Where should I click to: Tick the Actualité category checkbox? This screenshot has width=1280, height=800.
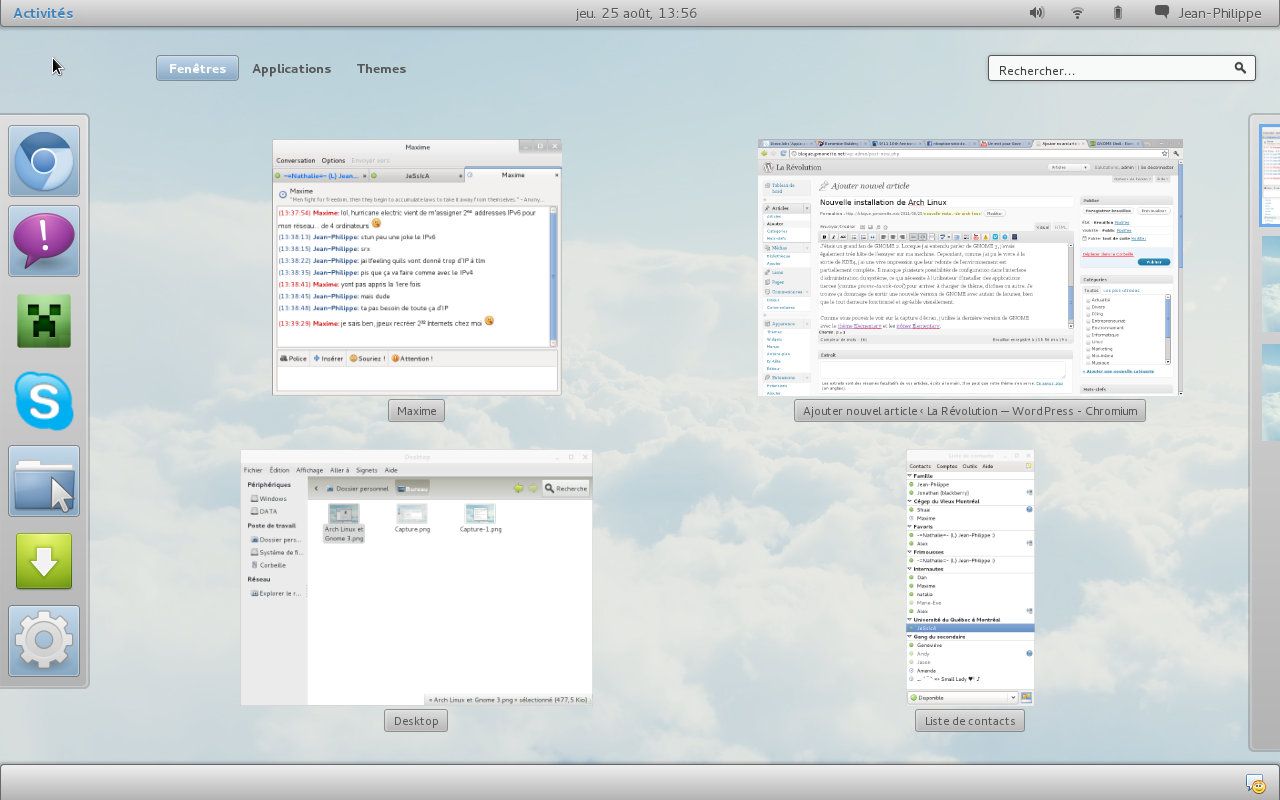coord(1088,300)
